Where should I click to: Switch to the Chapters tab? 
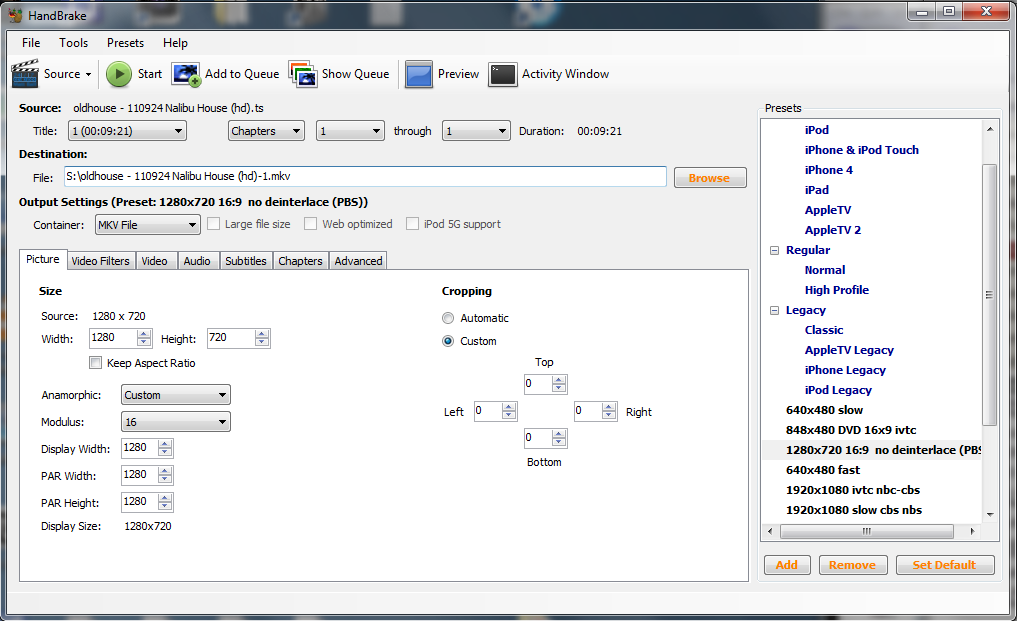pyautogui.click(x=300, y=261)
